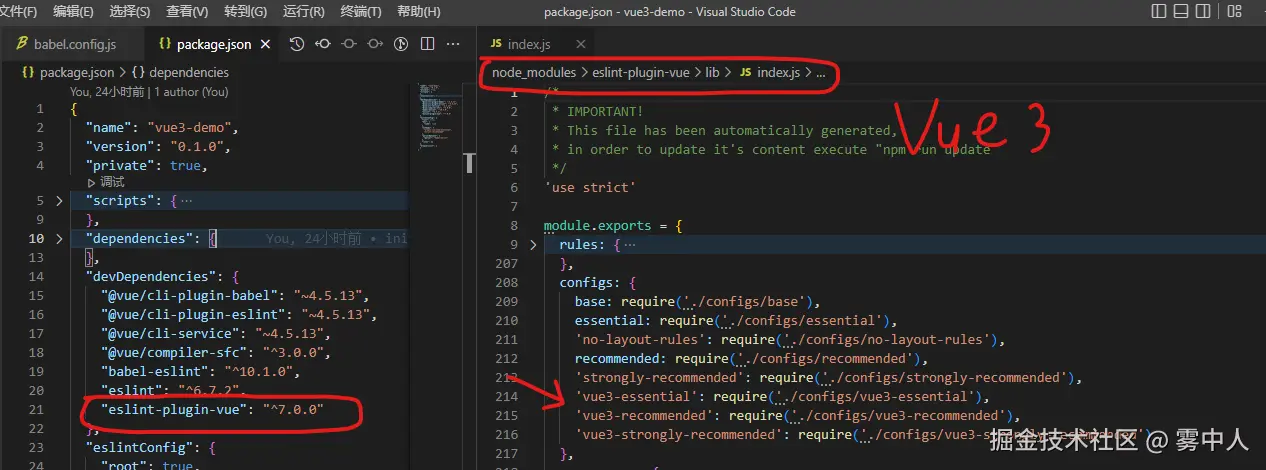Image resolution: width=1266 pixels, height=470 pixels.
Task: Click the 'use strict' line in index.js
Action: pos(590,187)
